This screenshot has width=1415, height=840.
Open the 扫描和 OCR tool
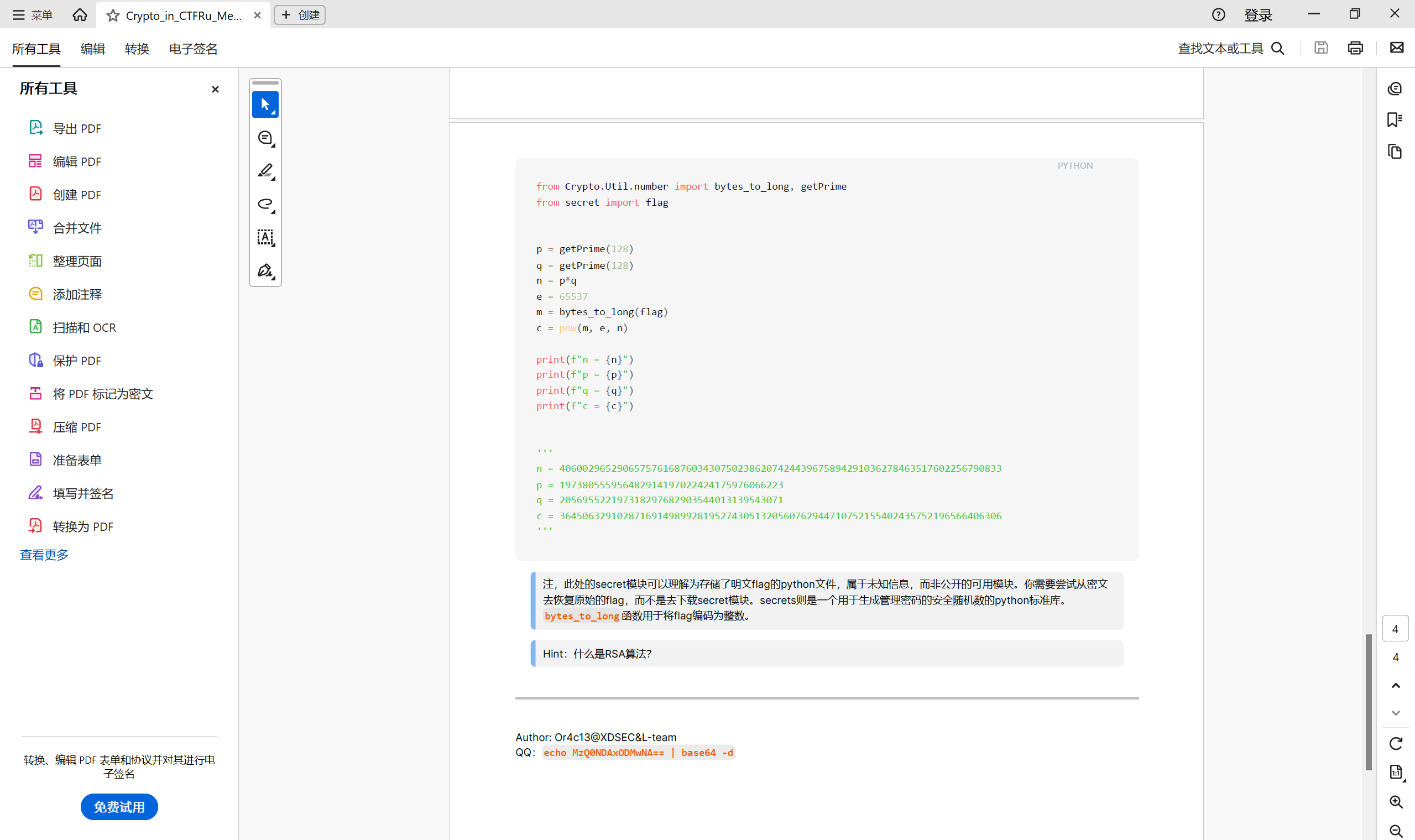click(72, 327)
